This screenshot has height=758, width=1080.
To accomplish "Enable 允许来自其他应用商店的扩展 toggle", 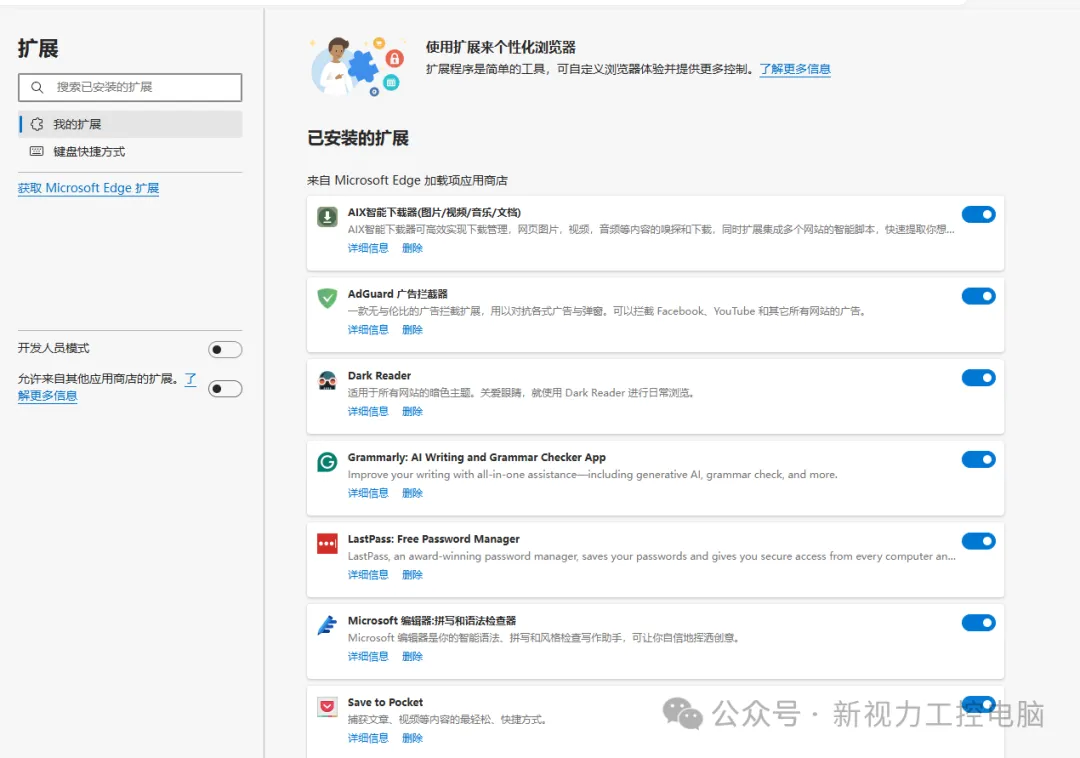I will [225, 389].
